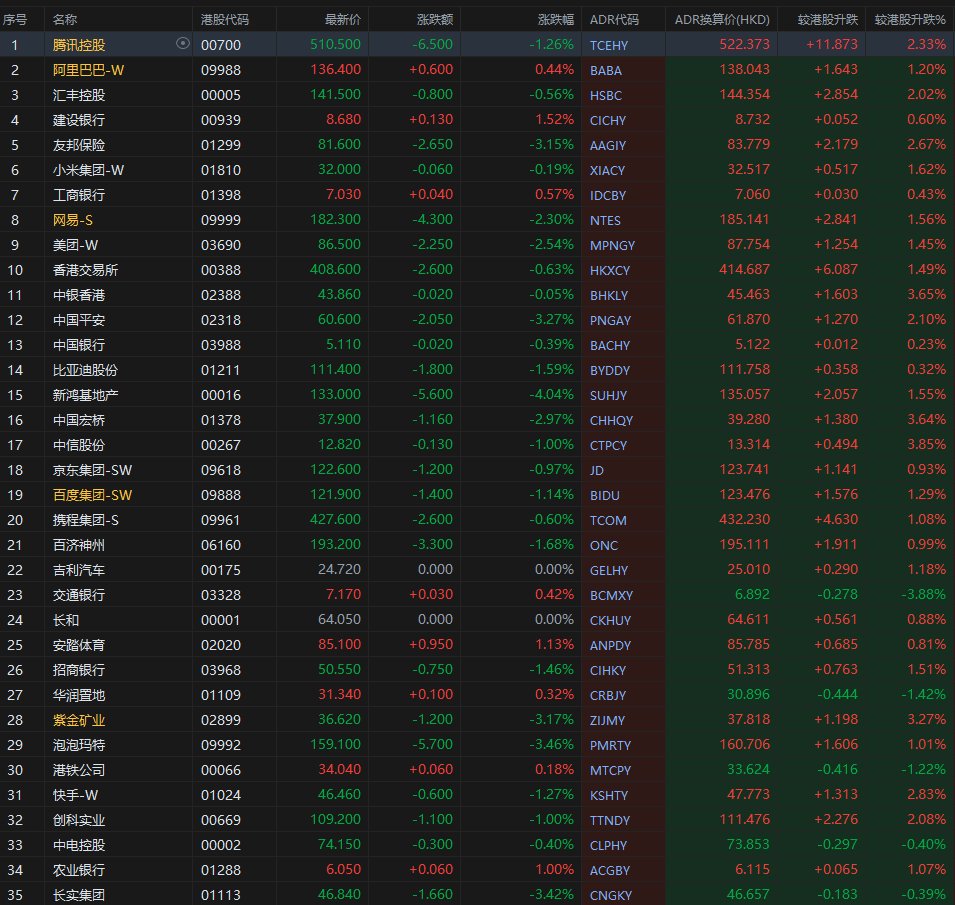Select the 京东集团-SW stock name
The image size is (955, 905).
(93, 470)
